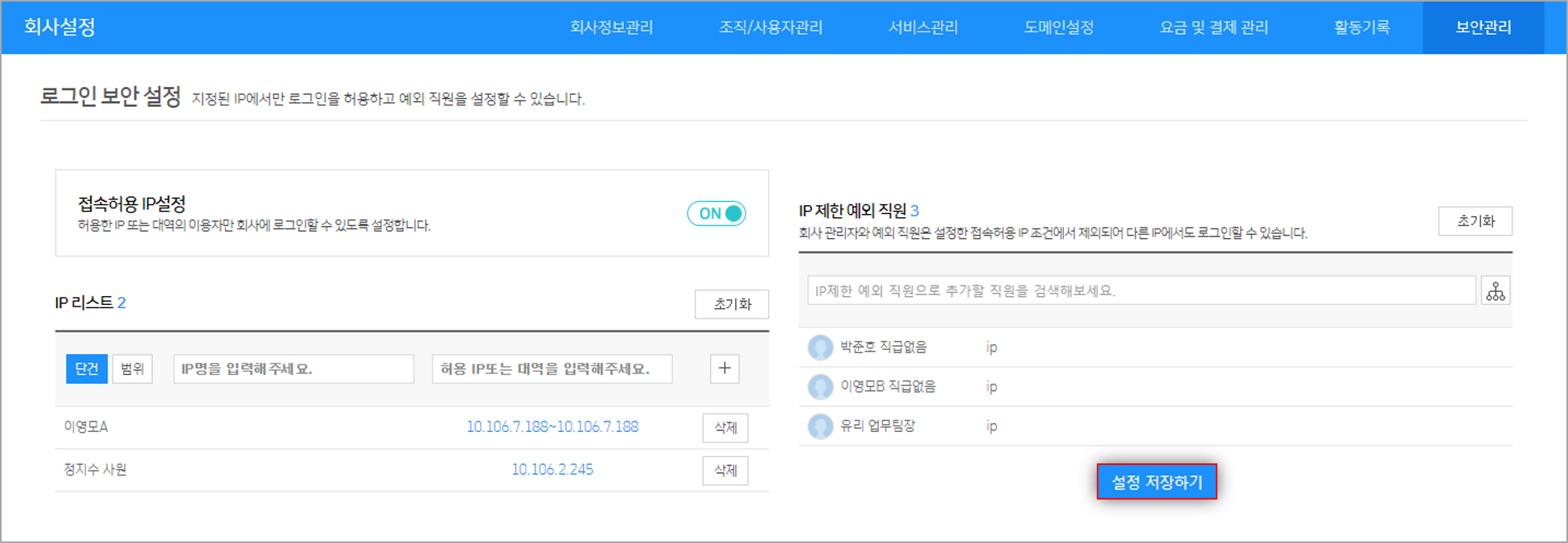Switch to the 조직/사용자관리 menu
Image resolution: width=1568 pixels, height=543 pixels.
tap(770, 27)
